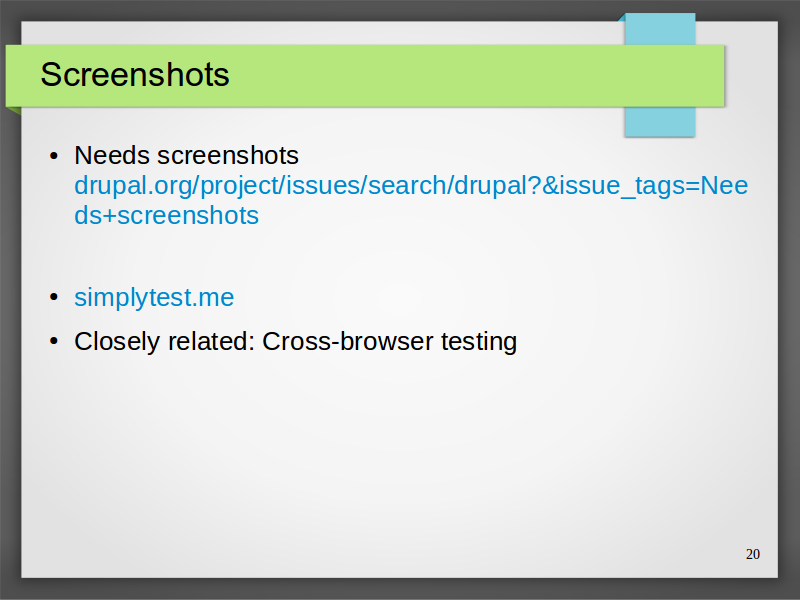Open the simplytest.me link

click(154, 297)
